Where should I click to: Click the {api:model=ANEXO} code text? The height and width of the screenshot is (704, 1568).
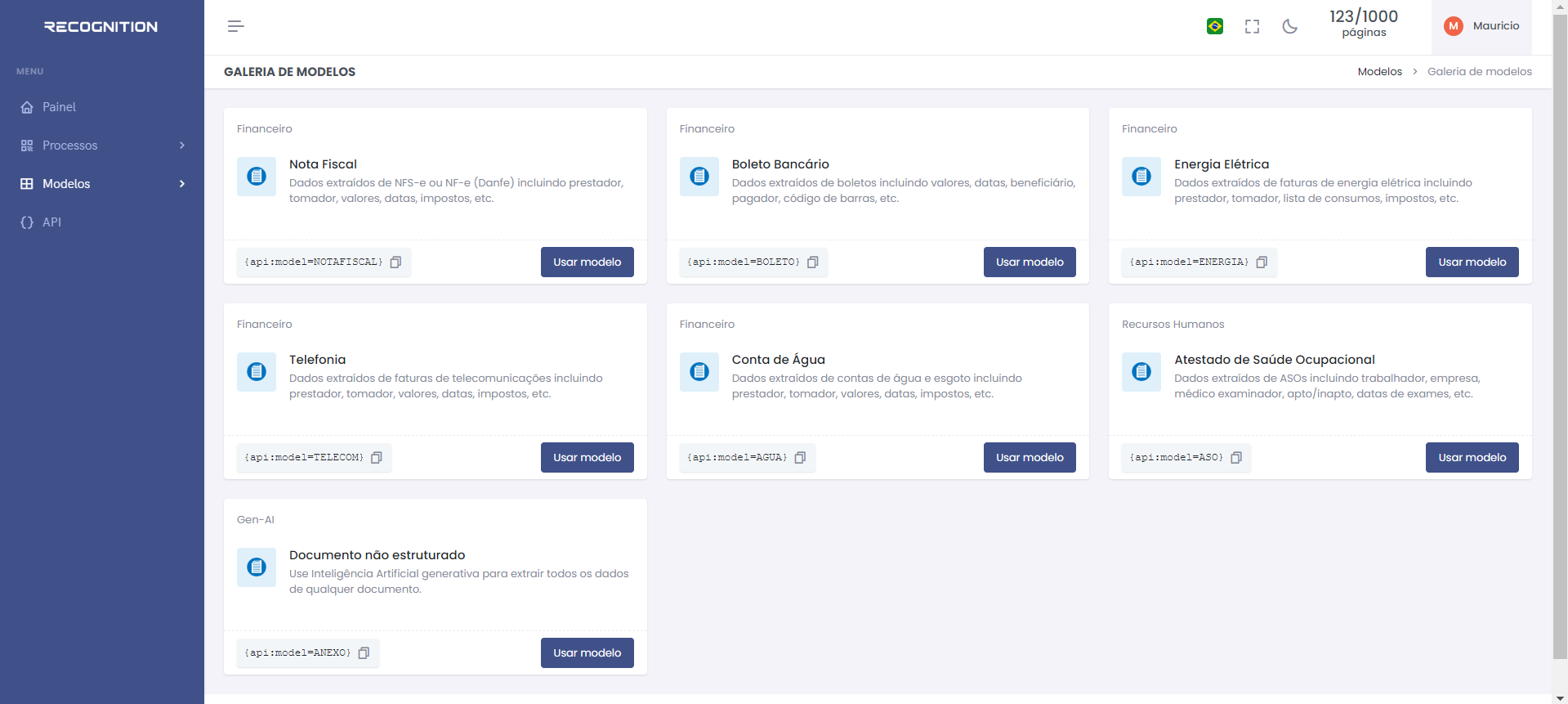click(x=297, y=653)
